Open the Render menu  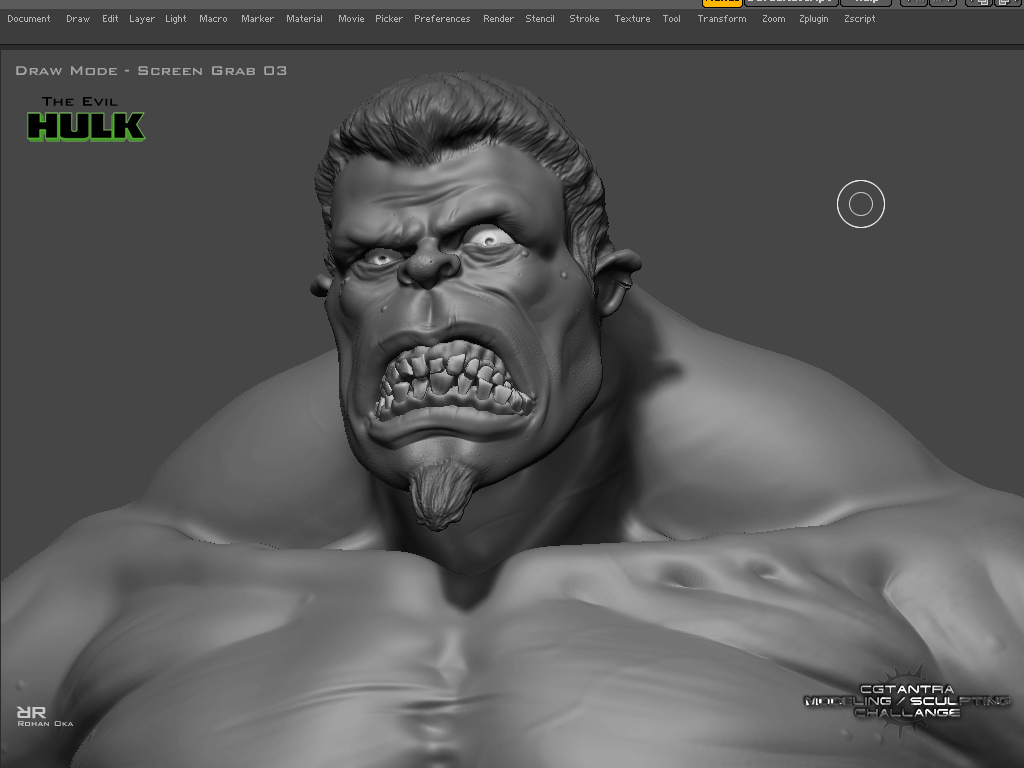coord(498,19)
